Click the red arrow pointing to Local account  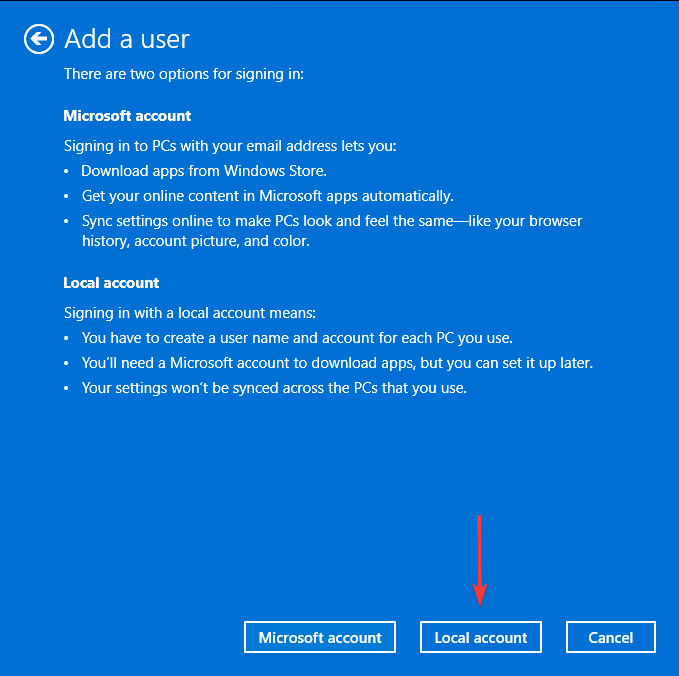[x=479, y=561]
